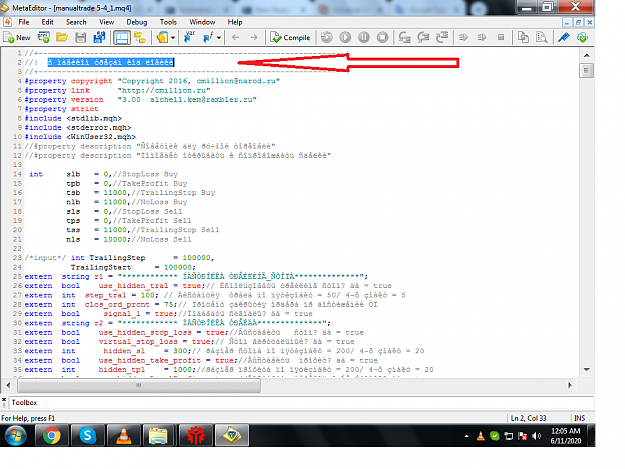The width and height of the screenshot is (625, 469).
Task: Expand the bookmarks dropdown arrow
Action: (173, 38)
